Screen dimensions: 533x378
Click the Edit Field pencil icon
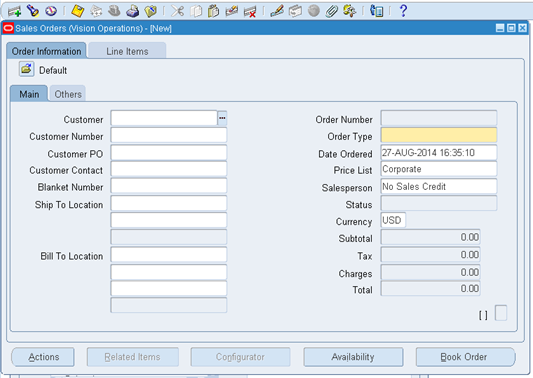point(277,11)
